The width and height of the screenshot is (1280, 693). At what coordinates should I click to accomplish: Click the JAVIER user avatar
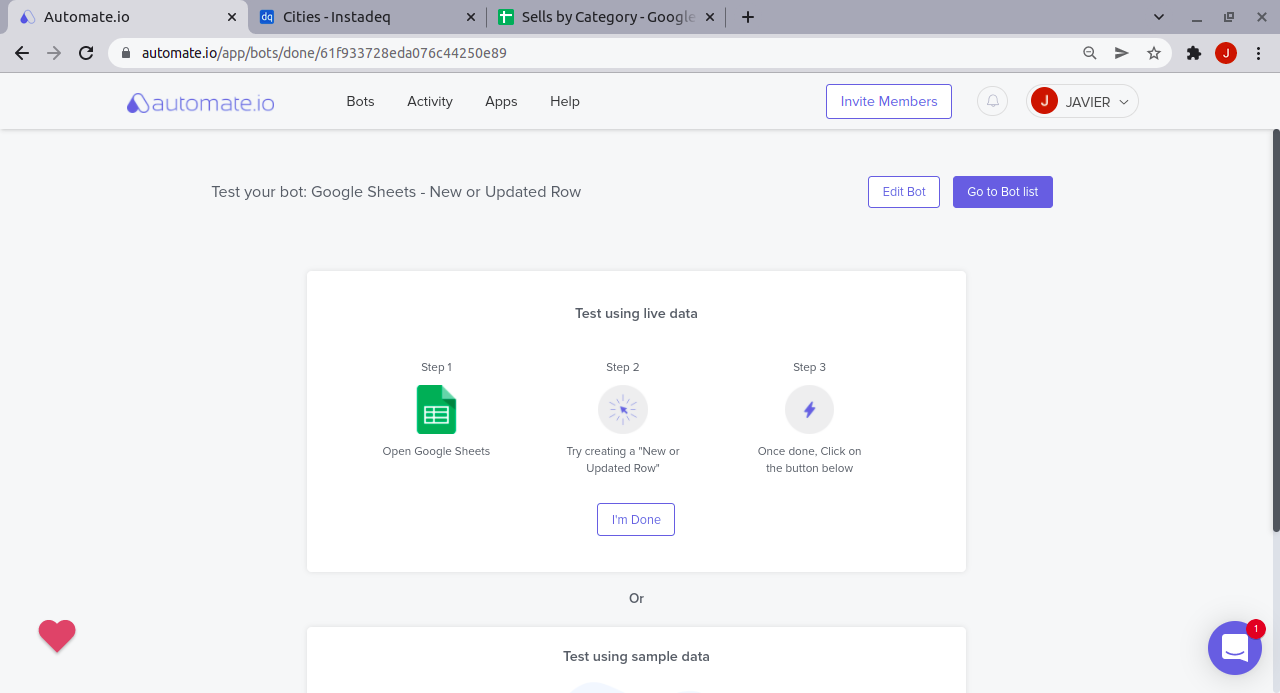(x=1044, y=101)
